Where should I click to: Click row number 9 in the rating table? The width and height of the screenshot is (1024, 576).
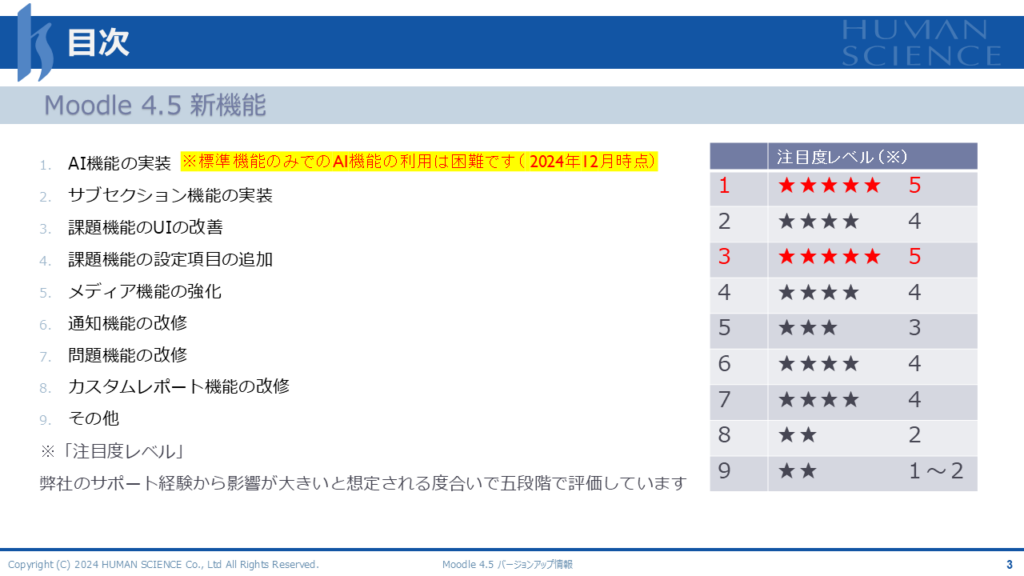724,471
